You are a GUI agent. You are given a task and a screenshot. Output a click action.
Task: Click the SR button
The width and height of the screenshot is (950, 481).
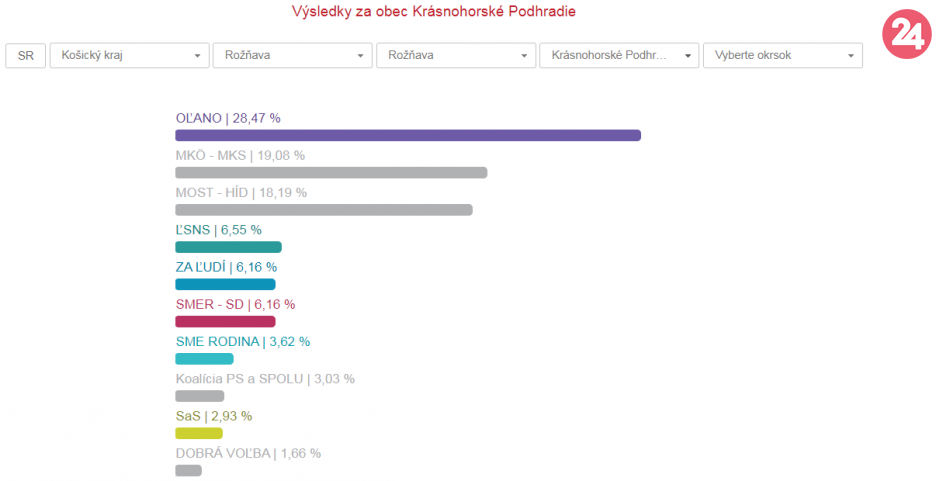[x=26, y=56]
